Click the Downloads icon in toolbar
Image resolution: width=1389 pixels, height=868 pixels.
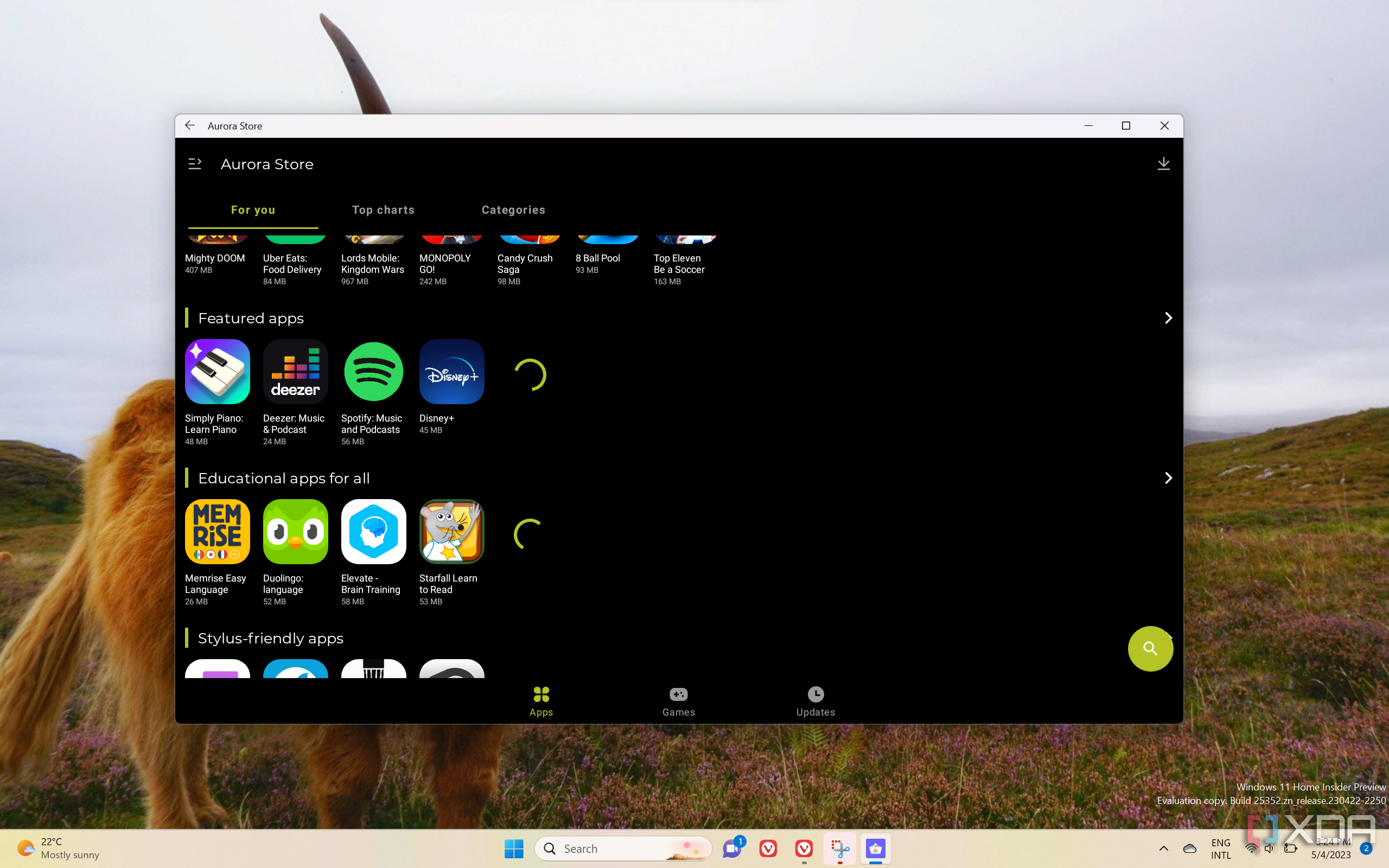(1162, 163)
